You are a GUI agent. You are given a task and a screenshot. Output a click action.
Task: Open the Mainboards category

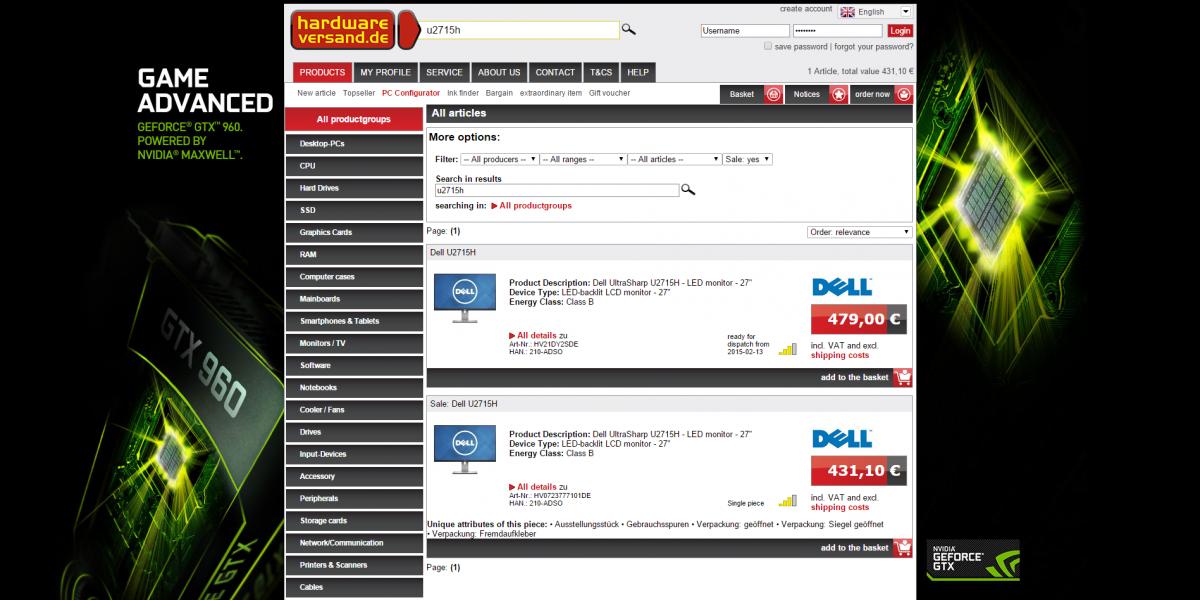point(354,299)
